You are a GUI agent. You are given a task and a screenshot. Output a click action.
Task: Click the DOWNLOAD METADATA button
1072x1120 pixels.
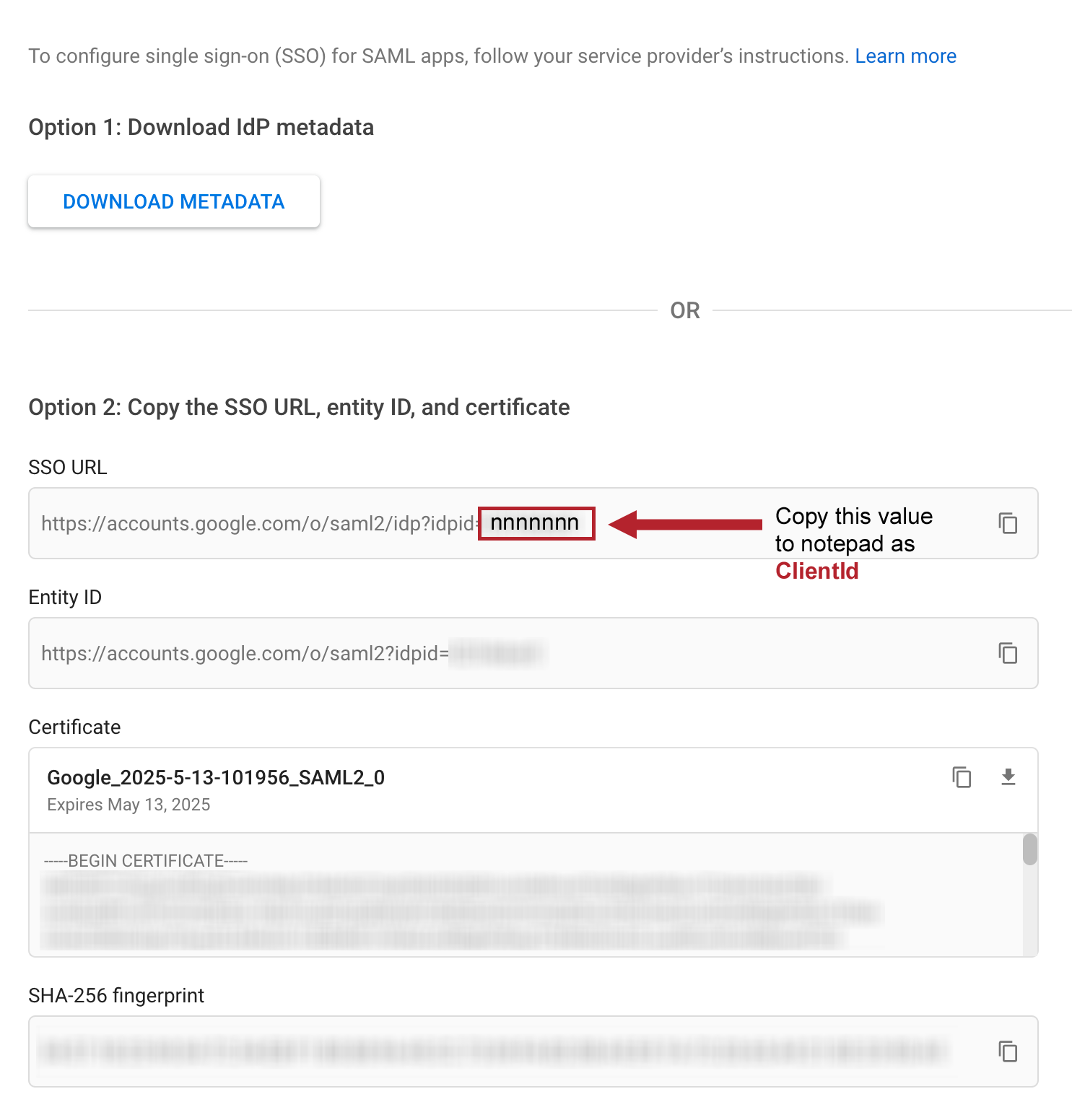(173, 201)
